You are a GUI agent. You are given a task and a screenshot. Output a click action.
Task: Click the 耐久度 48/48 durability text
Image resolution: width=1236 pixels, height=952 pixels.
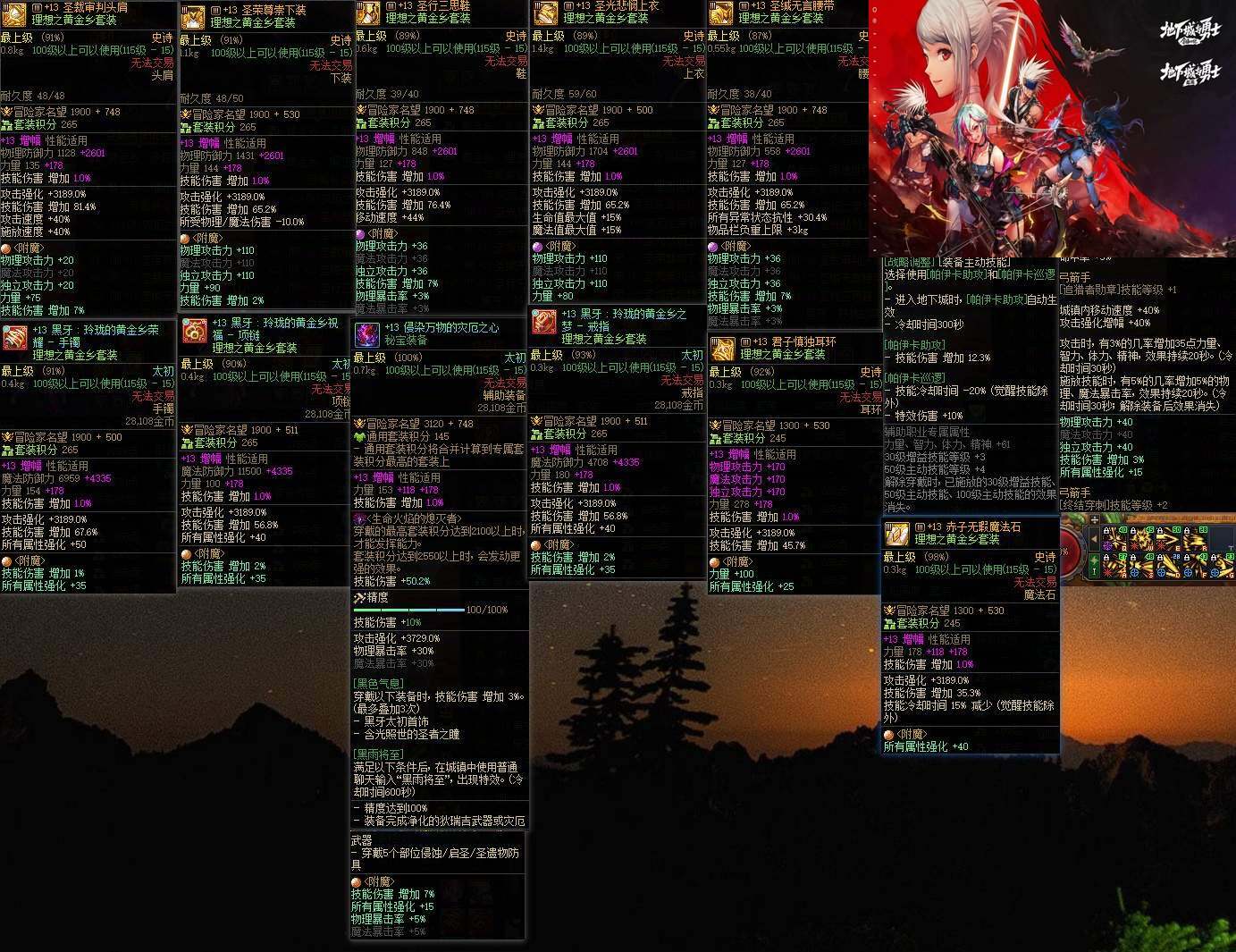[32, 96]
